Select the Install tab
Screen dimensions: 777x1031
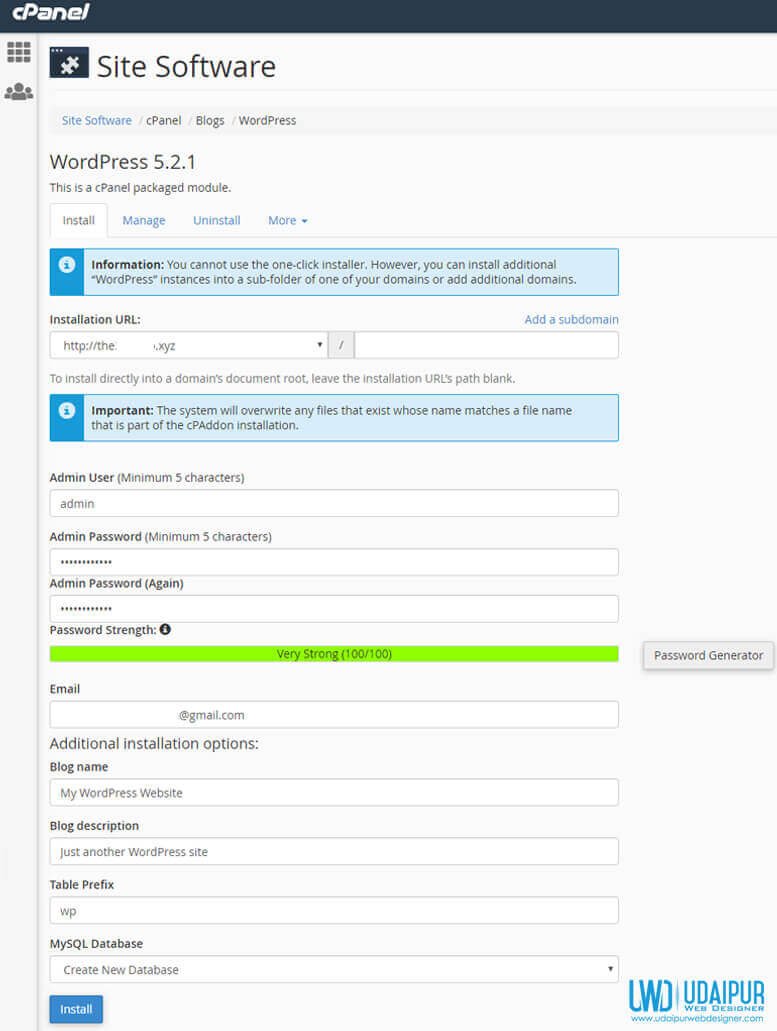78,220
